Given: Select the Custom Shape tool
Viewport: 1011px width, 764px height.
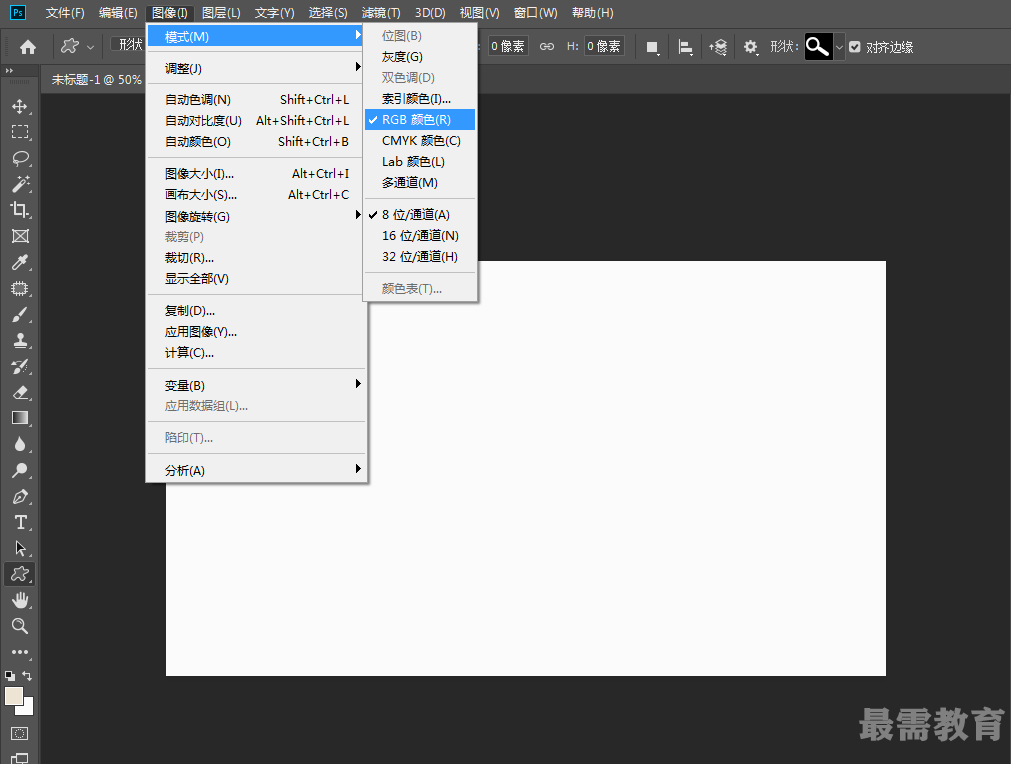Looking at the screenshot, I should pyautogui.click(x=20, y=574).
